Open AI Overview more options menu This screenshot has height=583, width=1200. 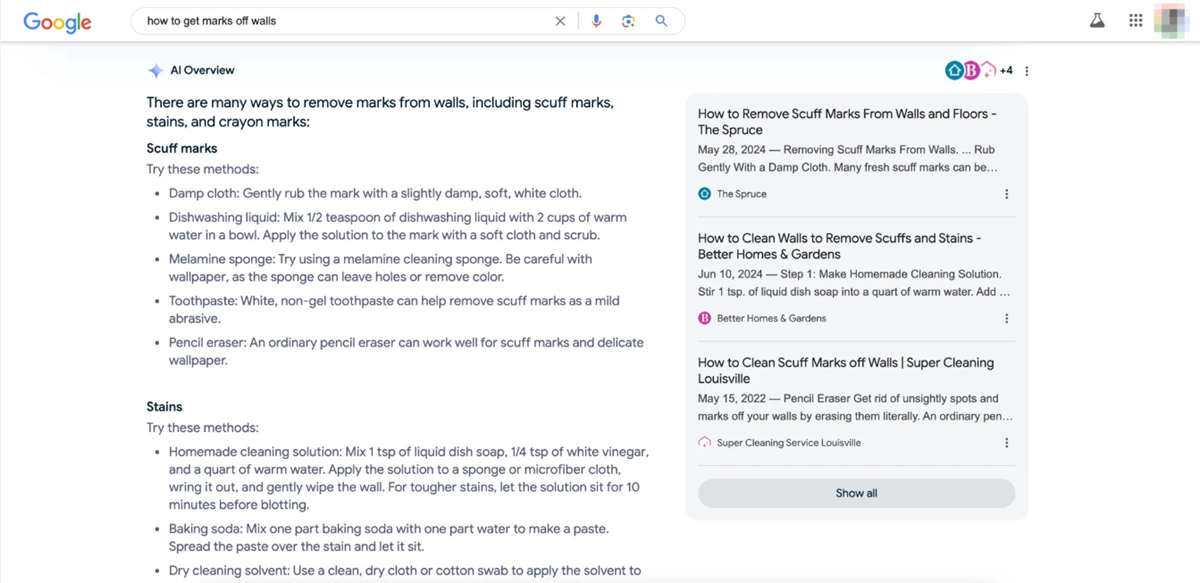(x=1027, y=71)
